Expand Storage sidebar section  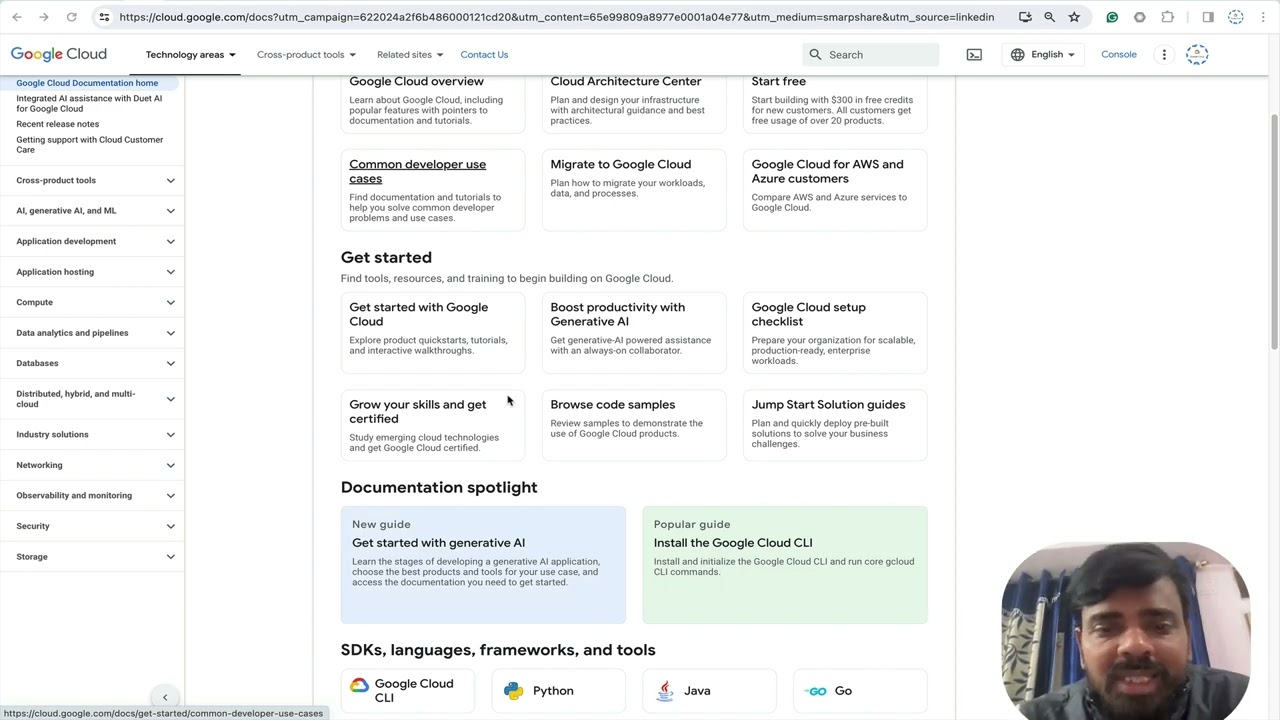click(92, 557)
